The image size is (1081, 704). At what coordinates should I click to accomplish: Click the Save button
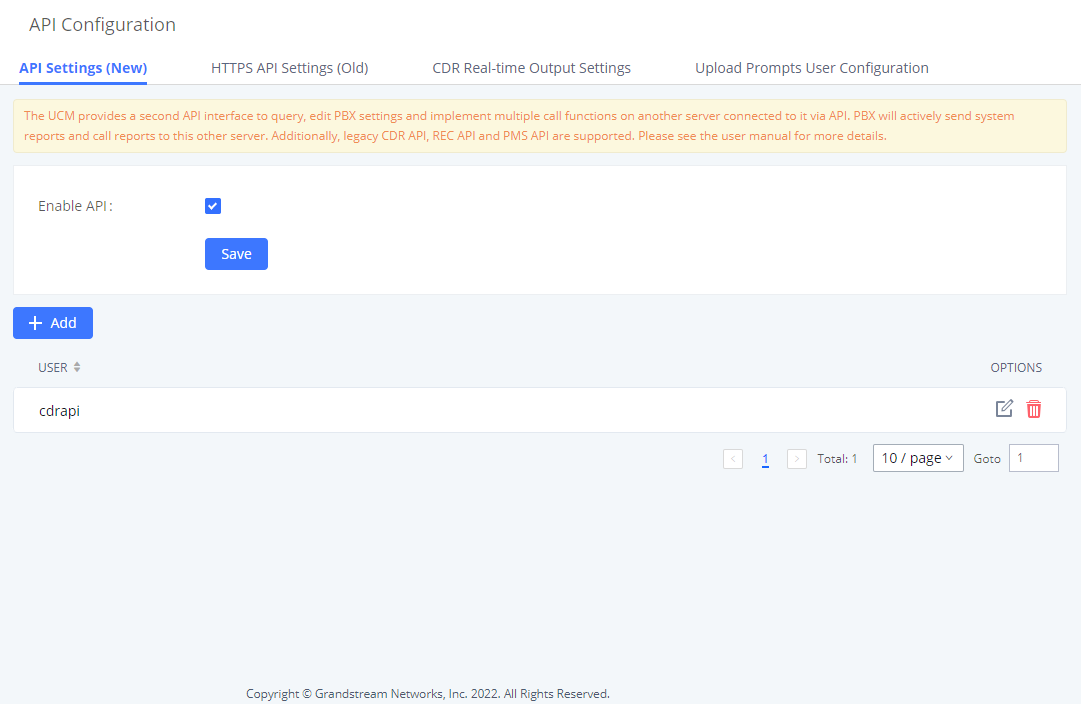pyautogui.click(x=236, y=254)
